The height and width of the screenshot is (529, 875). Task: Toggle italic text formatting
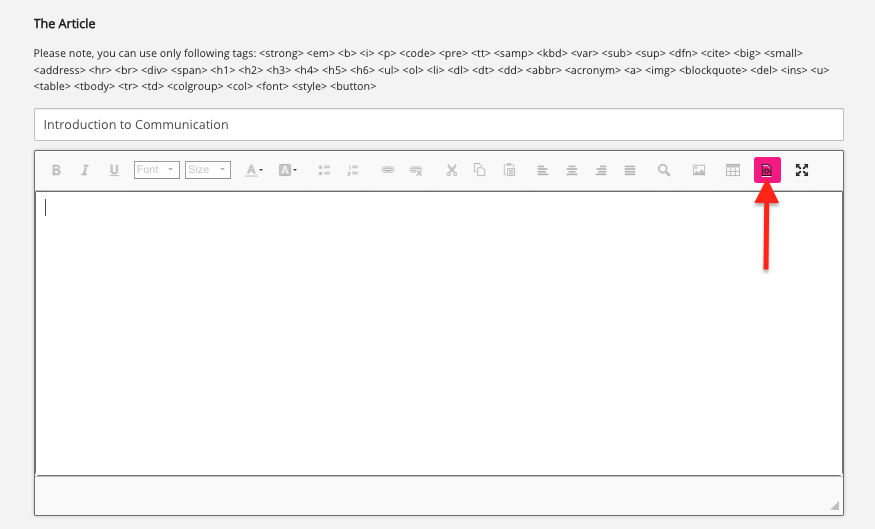click(x=85, y=170)
